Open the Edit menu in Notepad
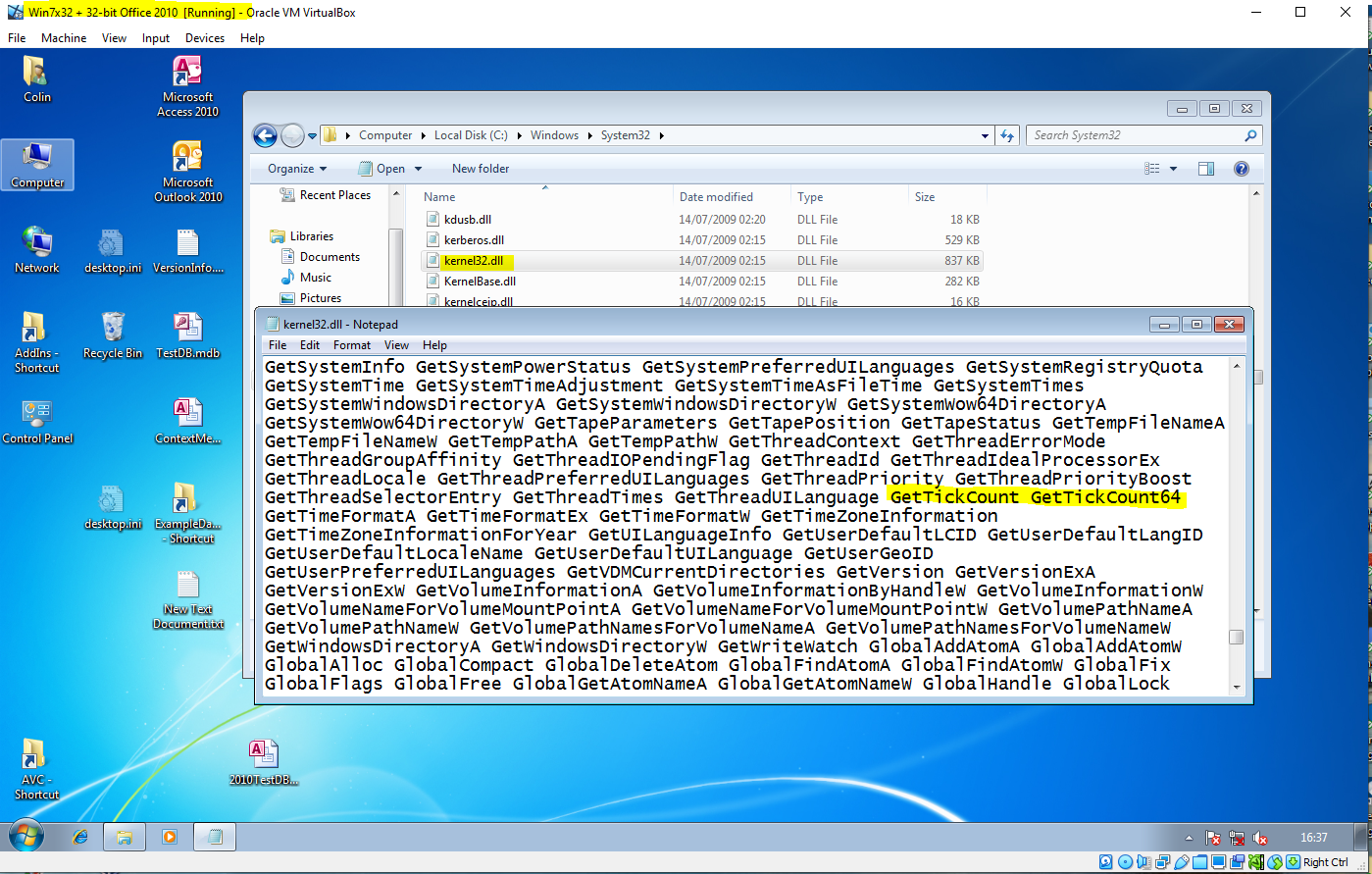The image size is (1372, 874). tap(310, 345)
